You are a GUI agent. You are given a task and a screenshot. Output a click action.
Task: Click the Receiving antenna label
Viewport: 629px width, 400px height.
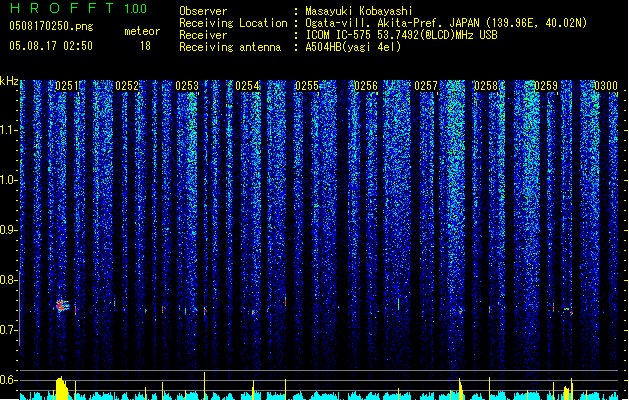(230, 47)
